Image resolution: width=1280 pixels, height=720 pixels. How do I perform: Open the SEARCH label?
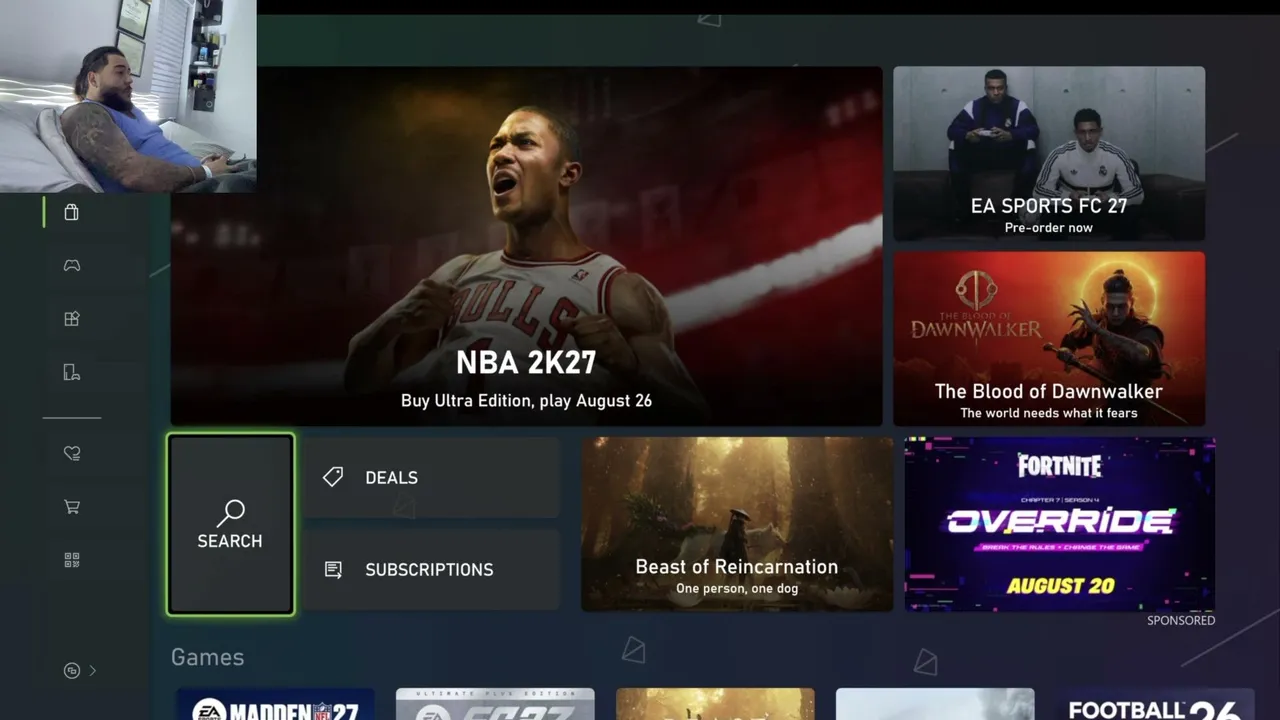(x=230, y=541)
